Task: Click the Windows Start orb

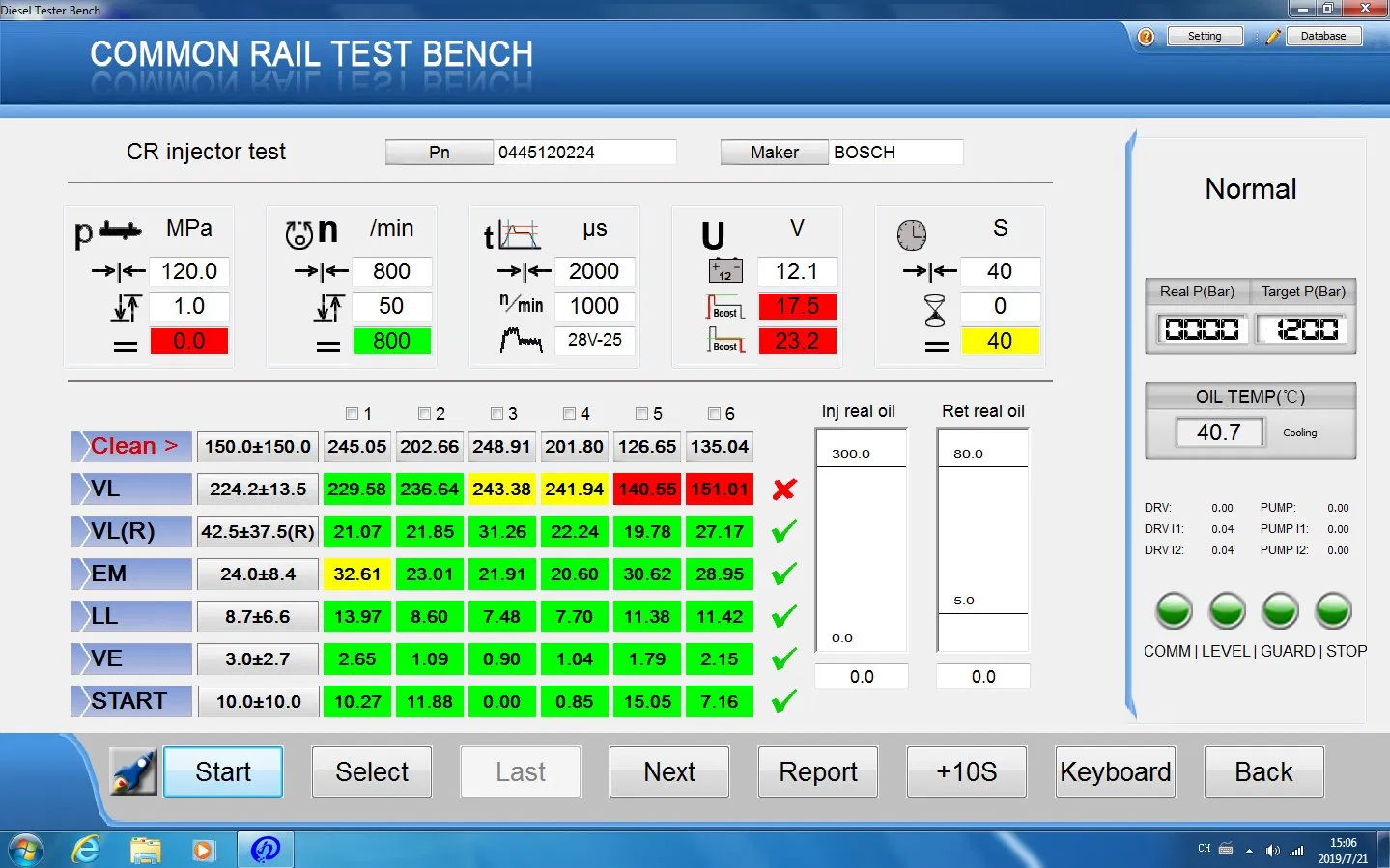Action: pos(25,850)
